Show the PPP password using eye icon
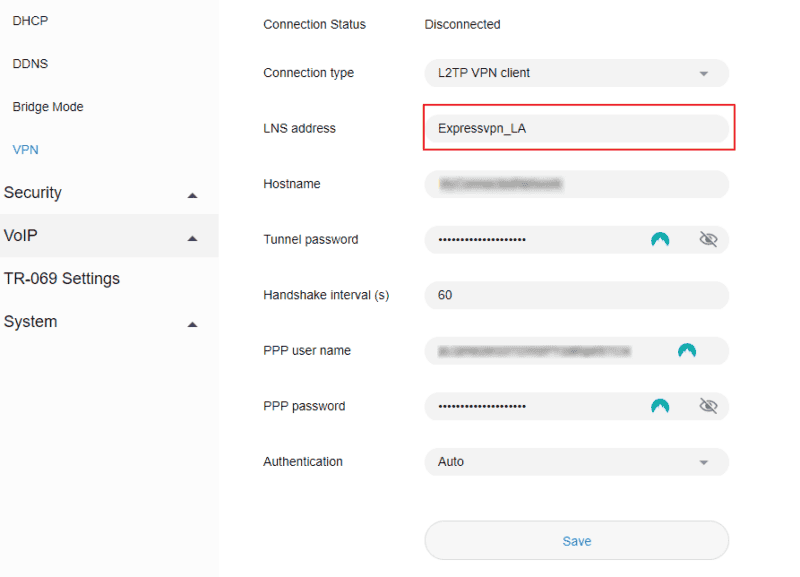The image size is (800, 577). click(x=708, y=406)
